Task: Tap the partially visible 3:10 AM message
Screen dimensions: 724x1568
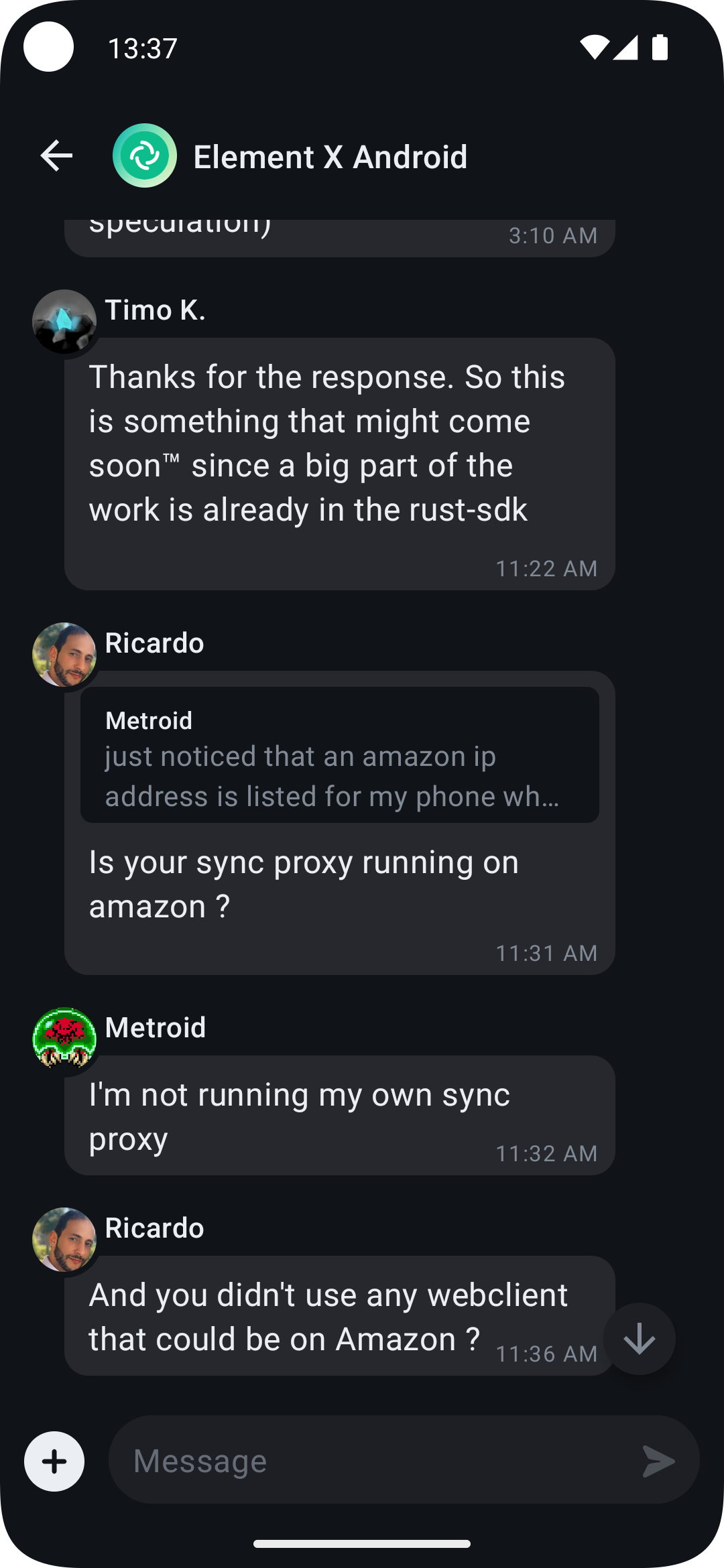Action: [339, 236]
